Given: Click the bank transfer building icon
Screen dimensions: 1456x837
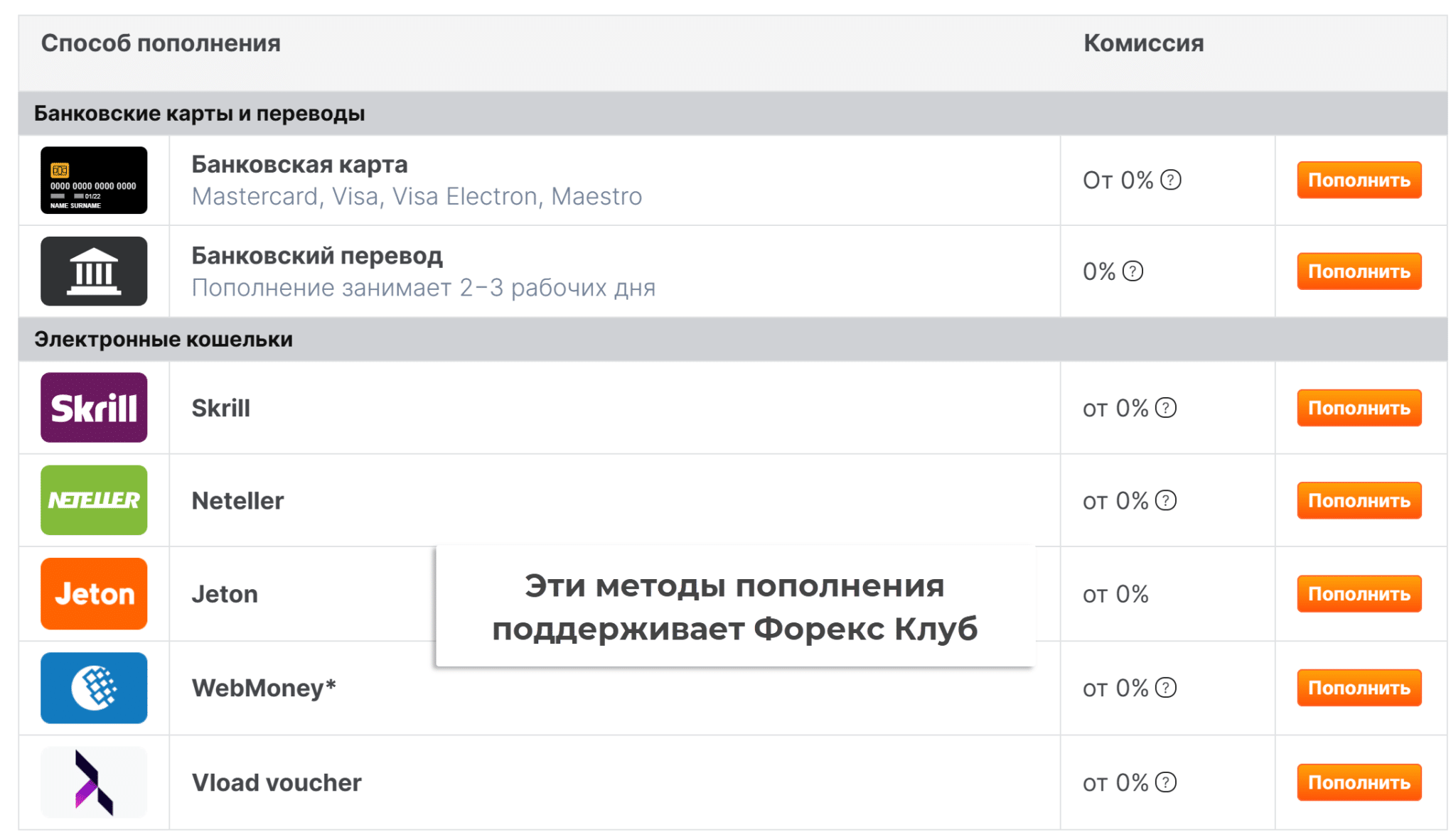Looking at the screenshot, I should coord(94,271).
